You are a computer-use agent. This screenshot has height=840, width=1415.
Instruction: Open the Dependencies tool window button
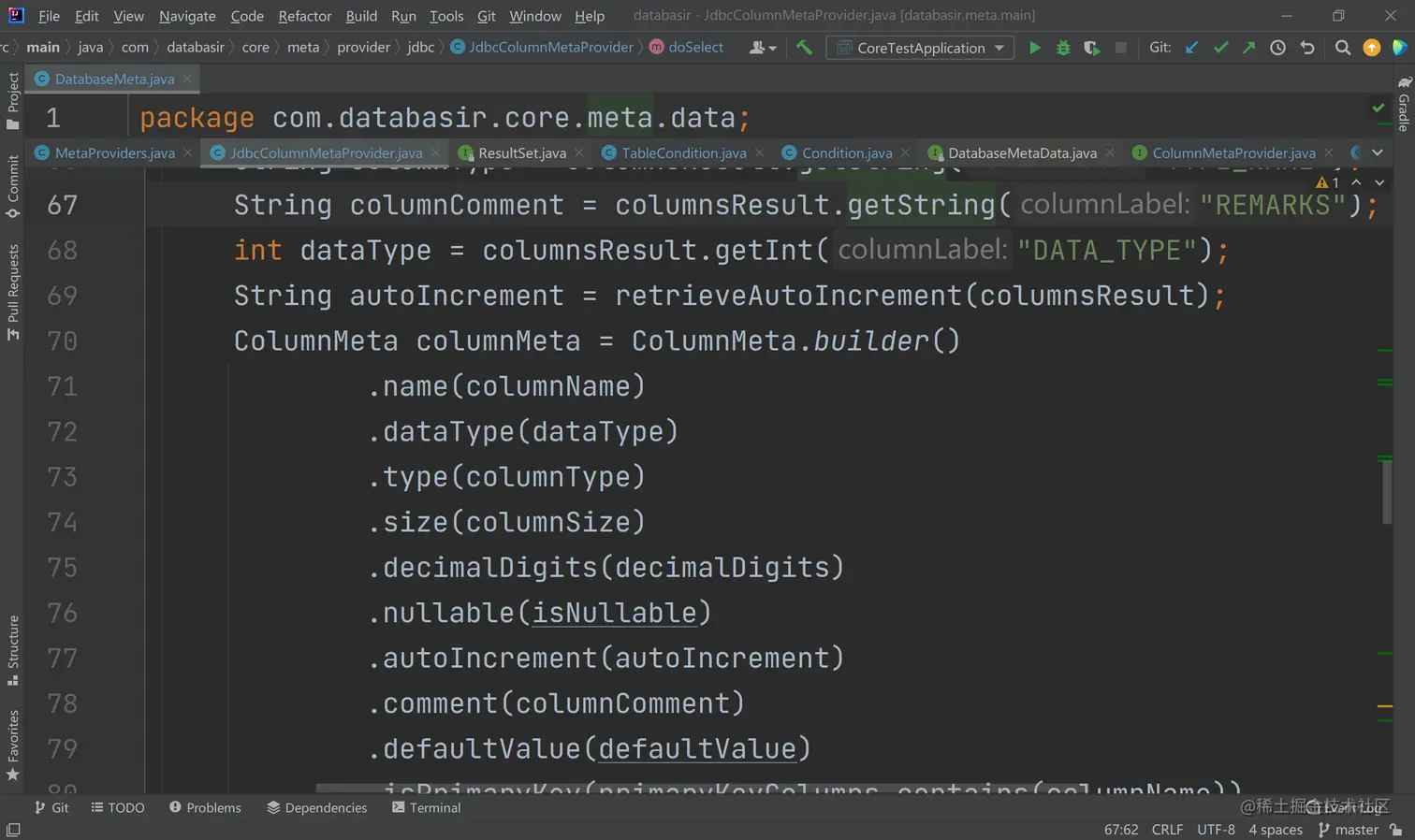(x=317, y=807)
